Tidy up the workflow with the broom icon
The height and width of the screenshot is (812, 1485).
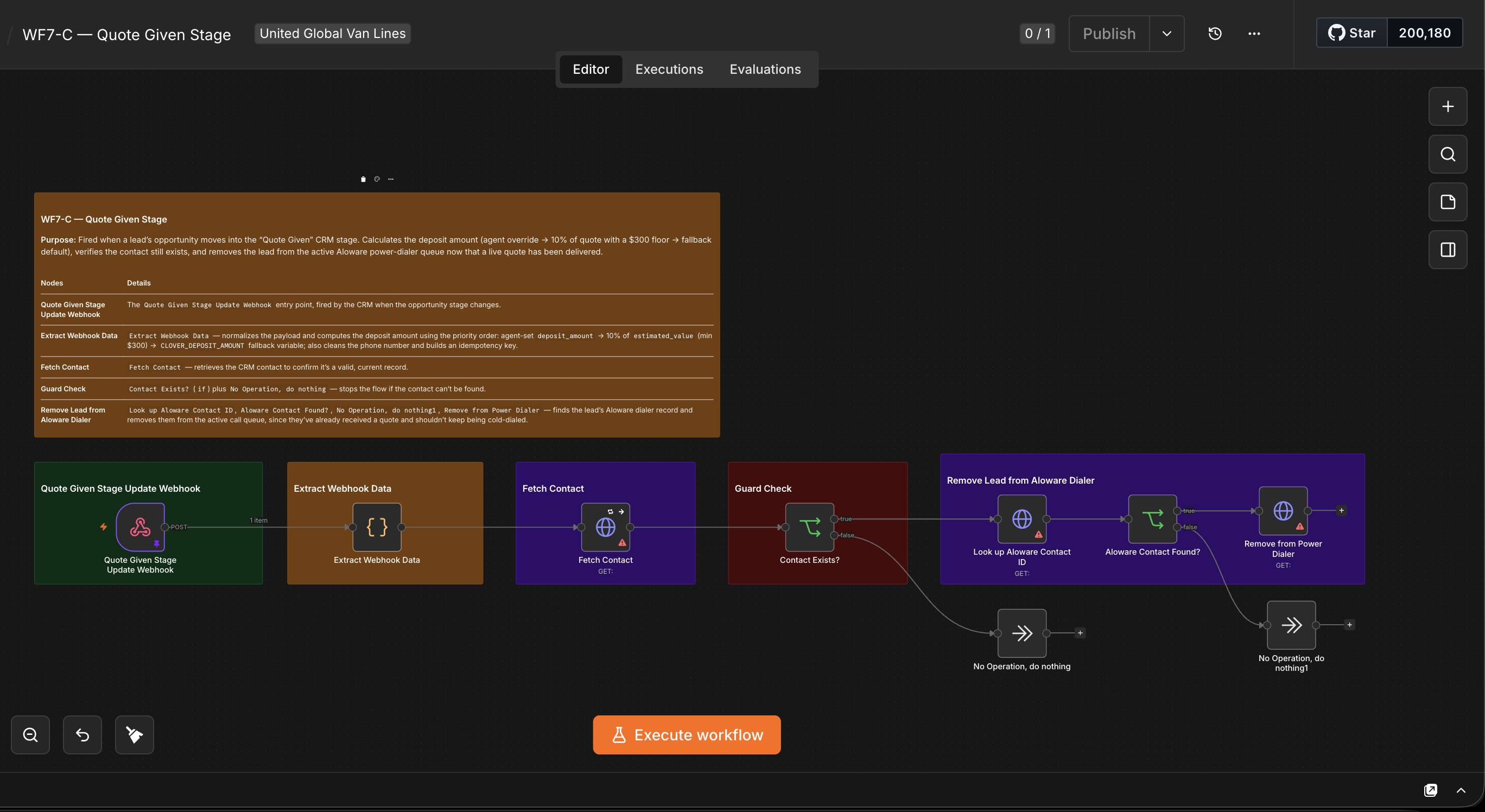(134, 735)
